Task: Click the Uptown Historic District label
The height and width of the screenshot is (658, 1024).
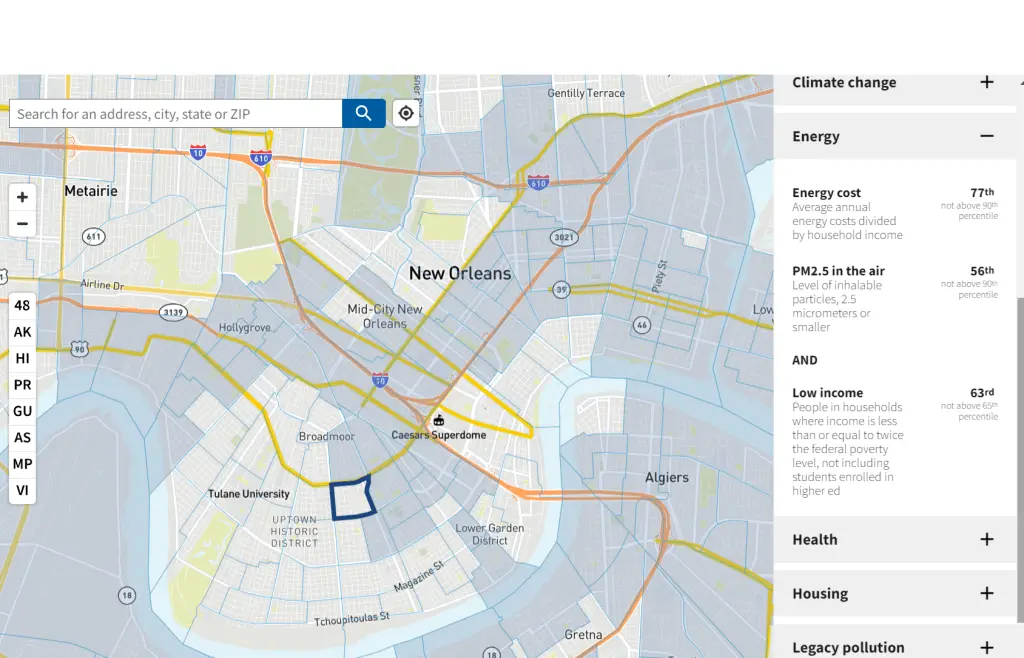Action: [295, 531]
